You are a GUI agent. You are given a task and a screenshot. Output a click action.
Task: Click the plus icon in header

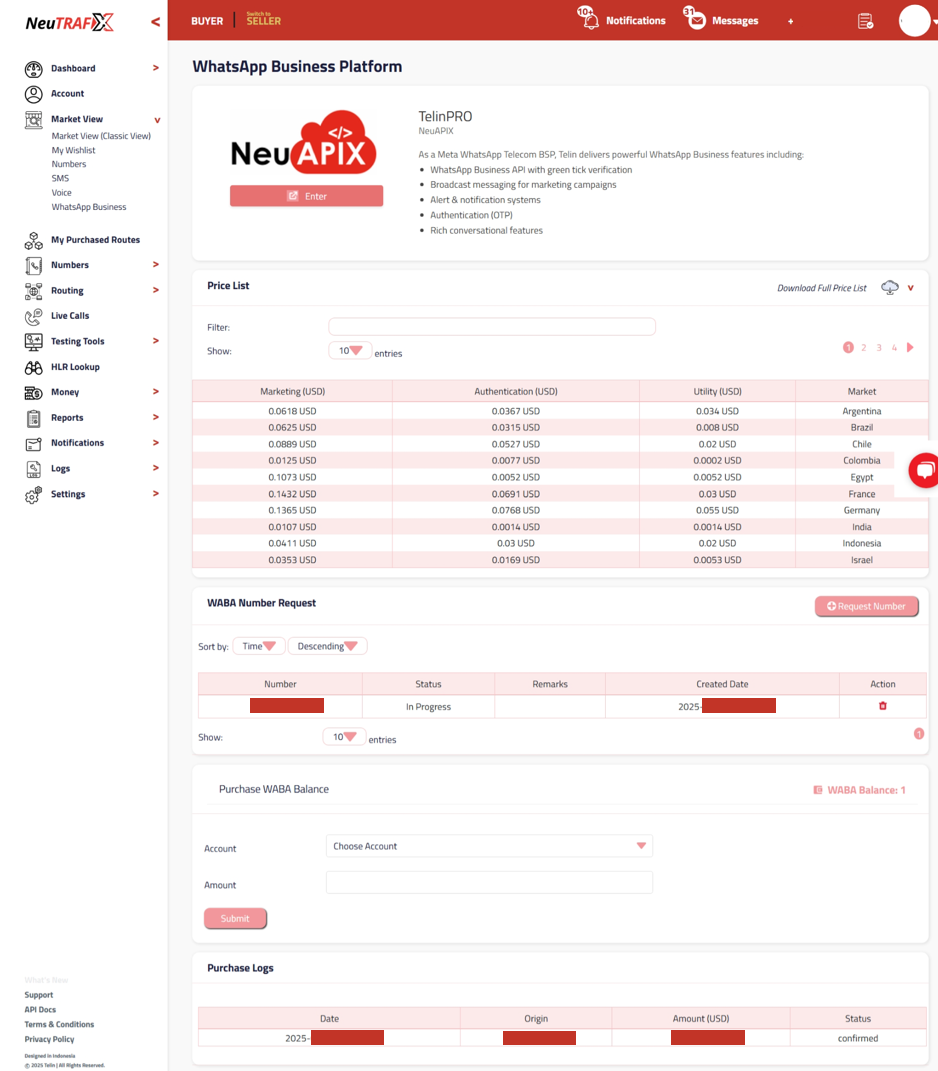[790, 21]
